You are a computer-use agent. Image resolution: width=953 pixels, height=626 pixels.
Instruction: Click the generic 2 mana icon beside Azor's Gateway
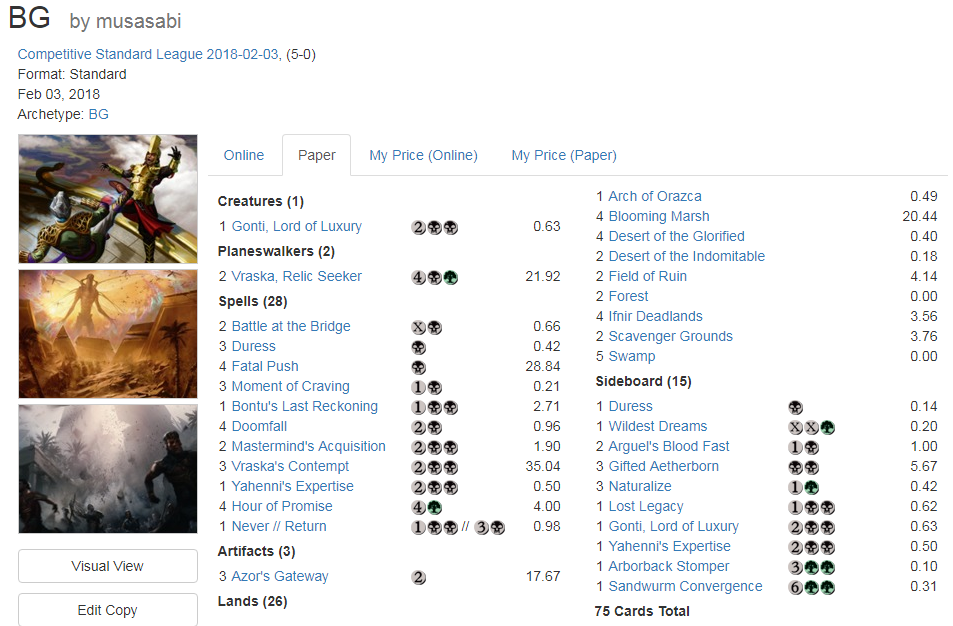pos(419,577)
